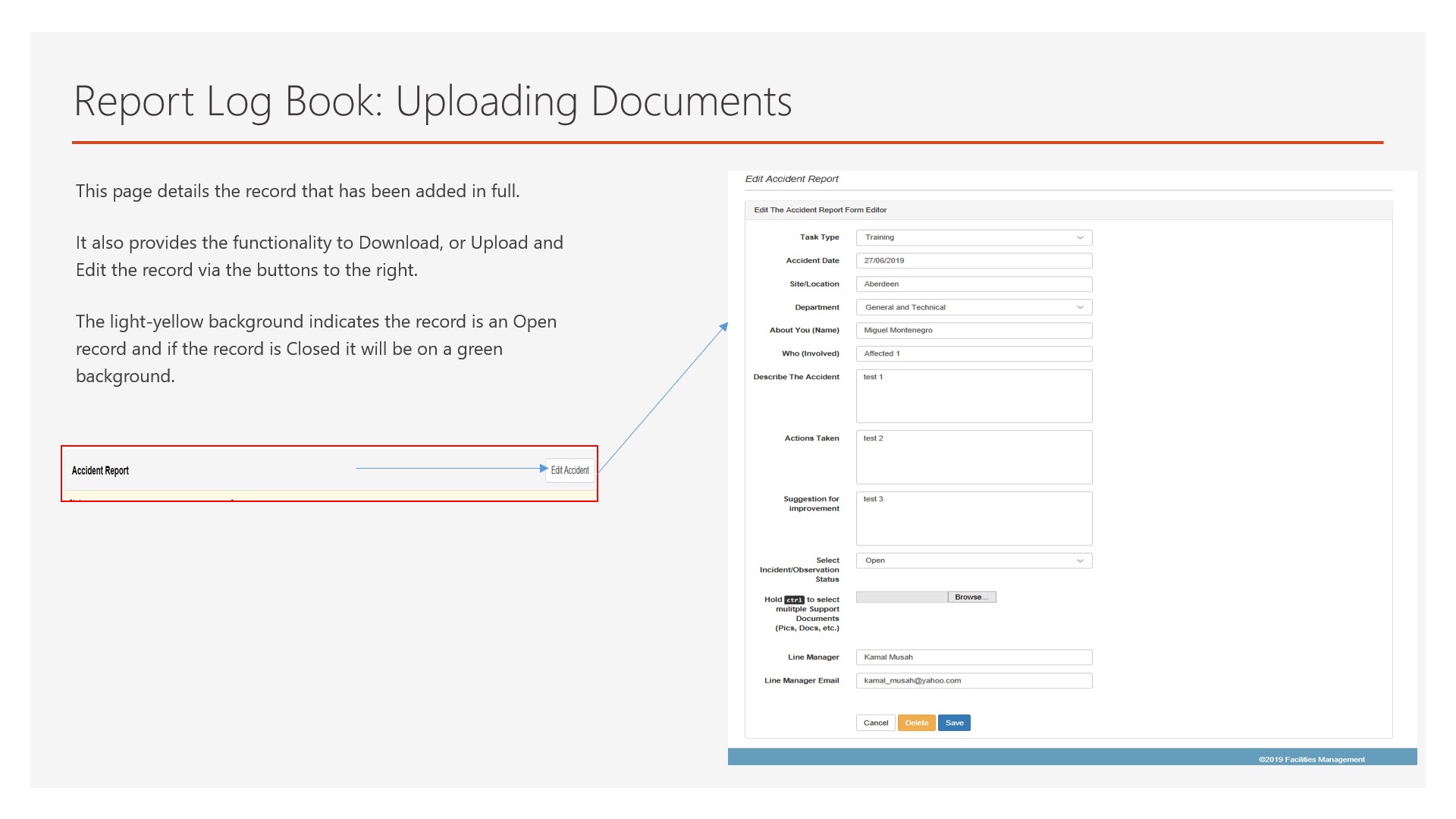
Task: Select the About You name field
Action: [974, 330]
